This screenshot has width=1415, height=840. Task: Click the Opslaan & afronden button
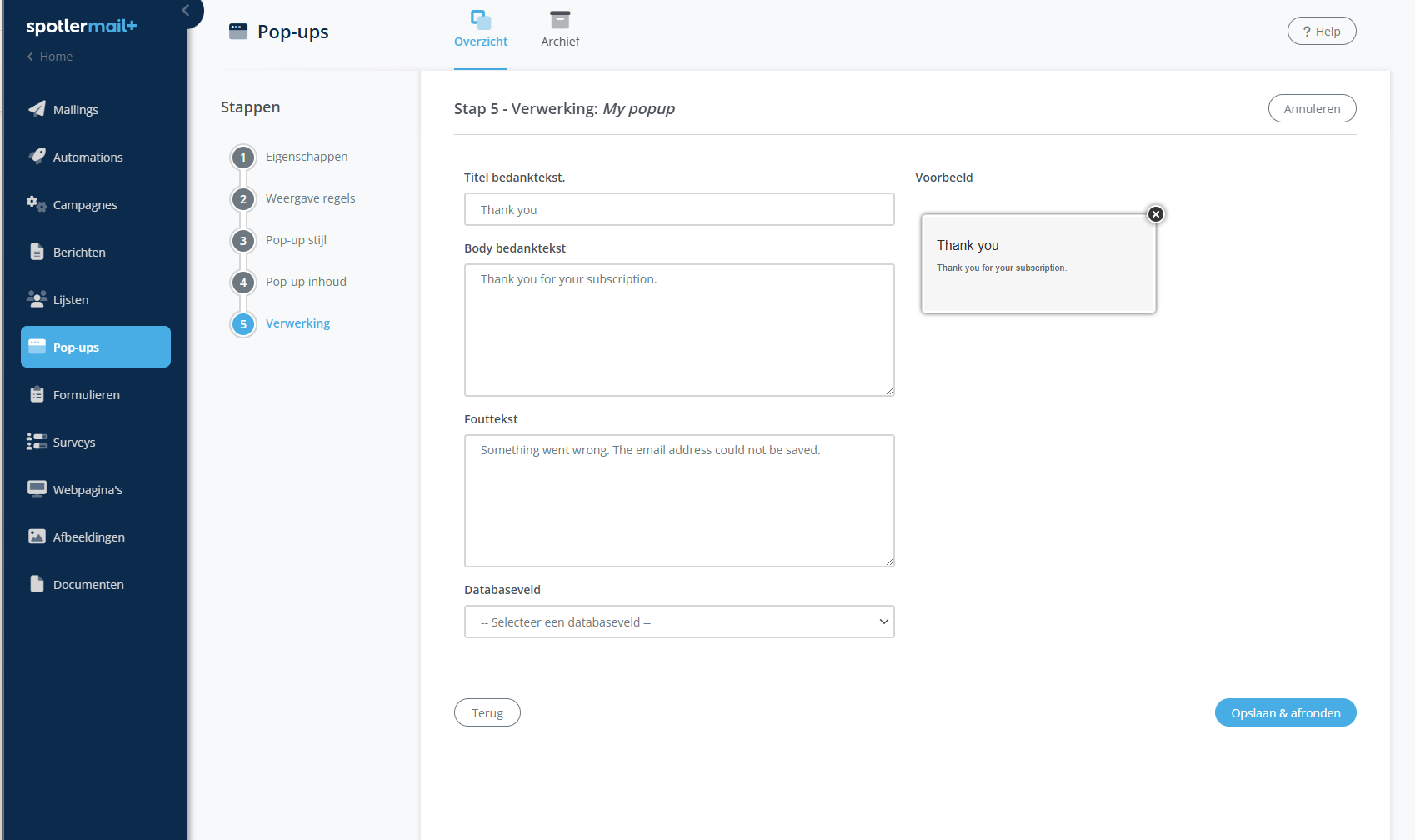pyautogui.click(x=1285, y=712)
